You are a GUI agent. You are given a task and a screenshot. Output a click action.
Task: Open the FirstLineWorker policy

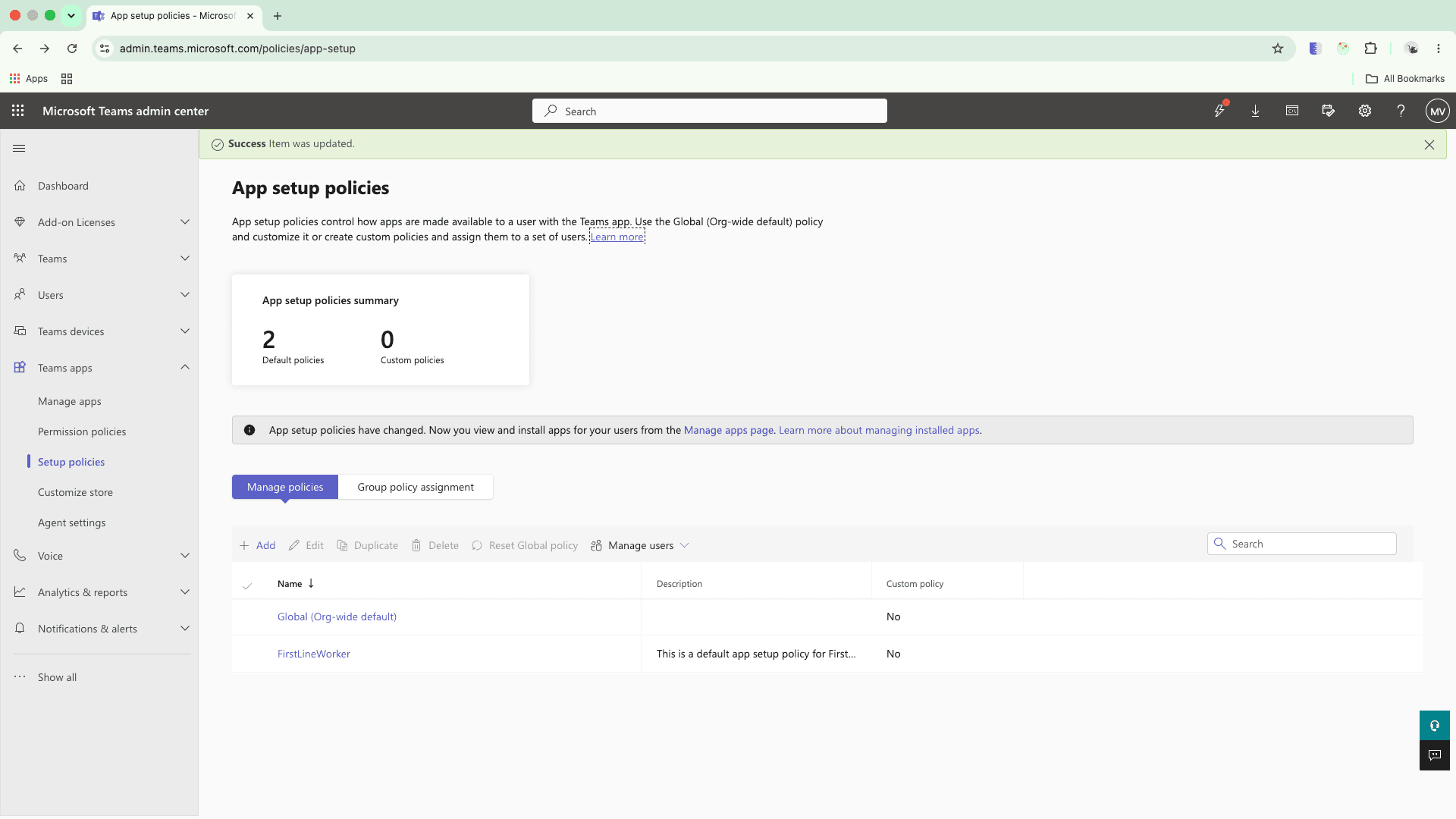(x=314, y=654)
